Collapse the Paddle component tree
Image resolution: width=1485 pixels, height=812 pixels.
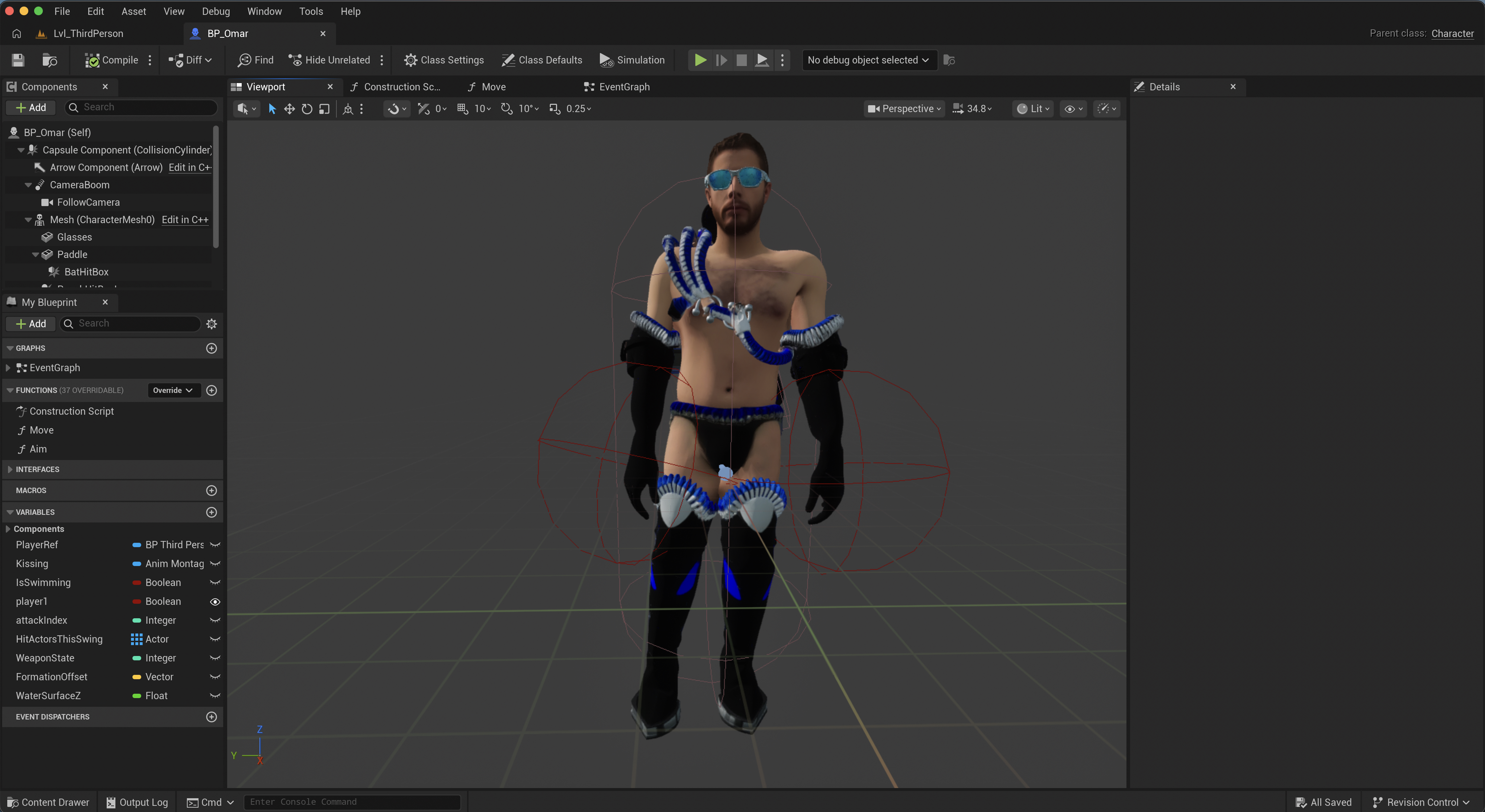(x=35, y=255)
